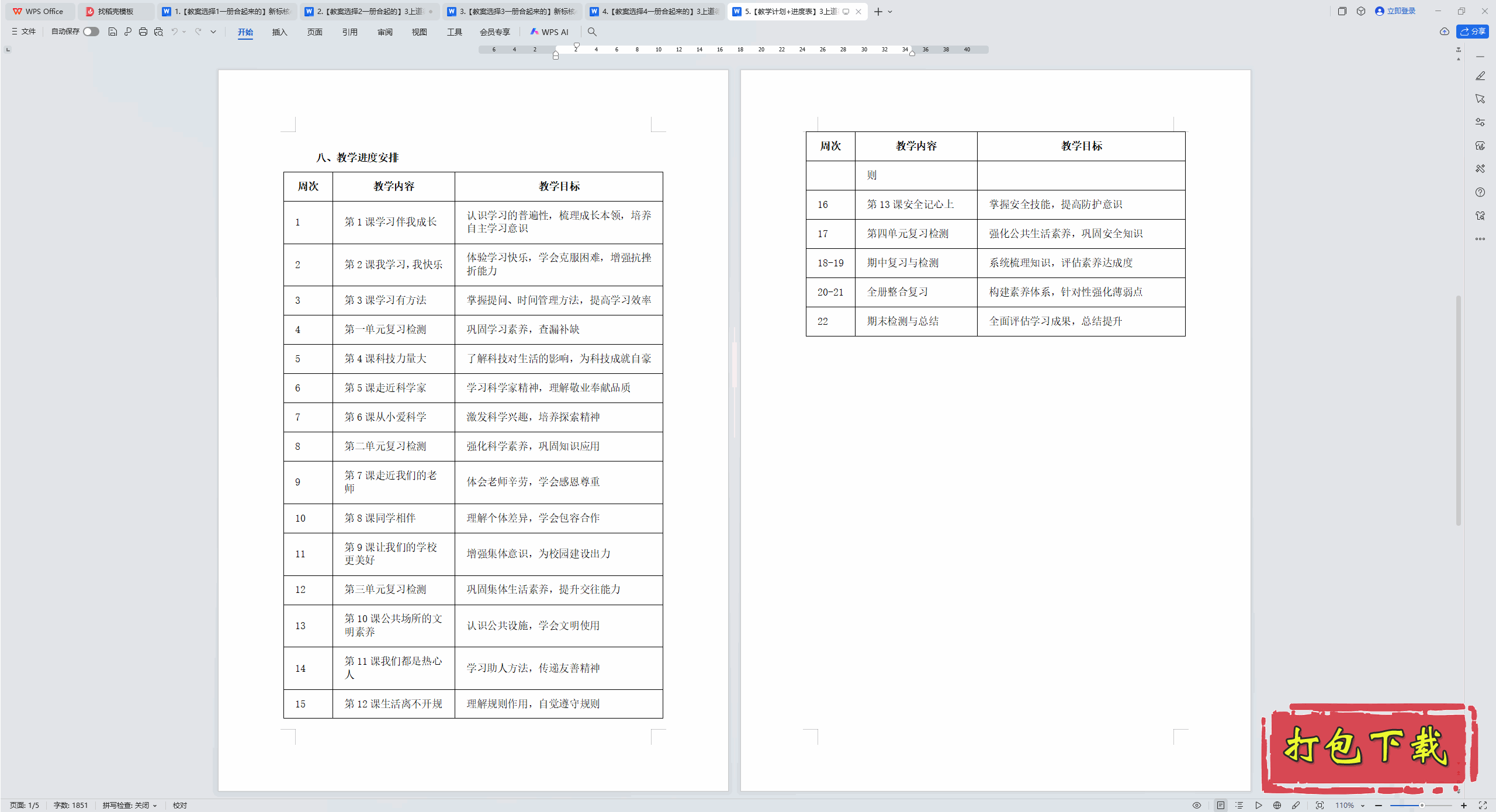The height and width of the screenshot is (812, 1496).
Task: Click the 分享 share button
Action: (1473, 32)
